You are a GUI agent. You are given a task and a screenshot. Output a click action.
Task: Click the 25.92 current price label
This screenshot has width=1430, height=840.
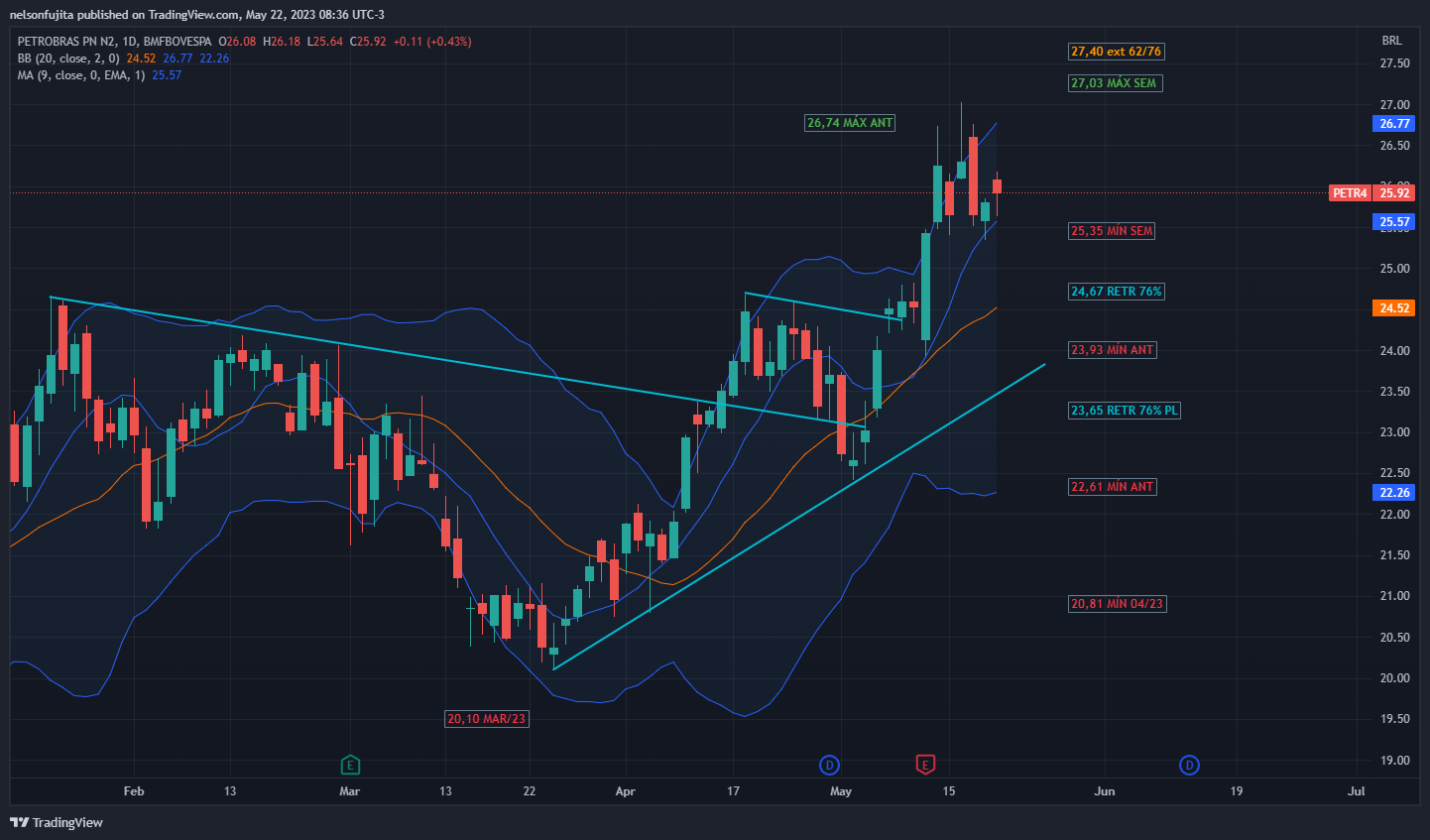click(x=1394, y=193)
